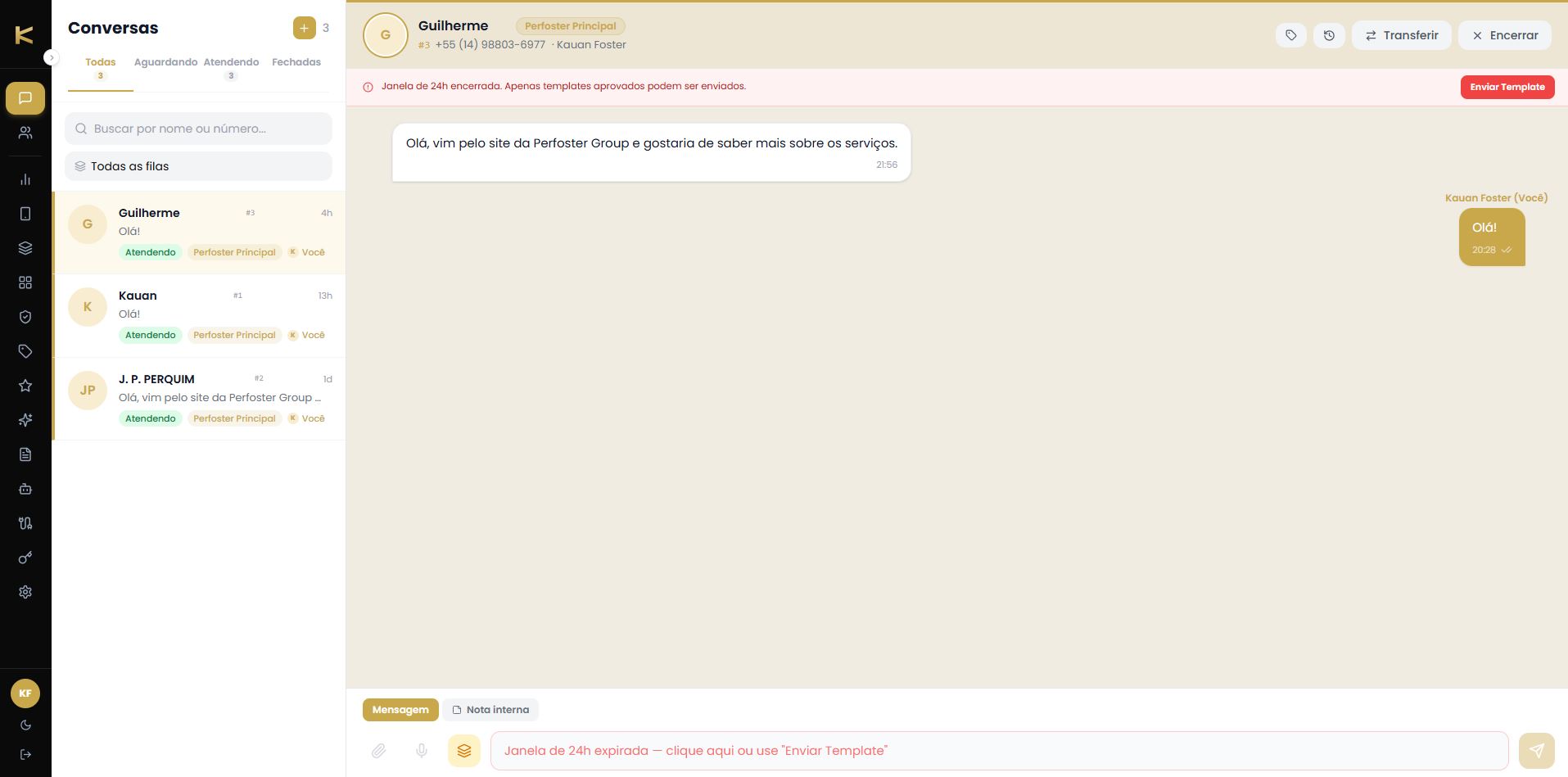Image resolution: width=1568 pixels, height=777 pixels.
Task: Click Guilherme's G avatar in chat header
Action: (385, 35)
